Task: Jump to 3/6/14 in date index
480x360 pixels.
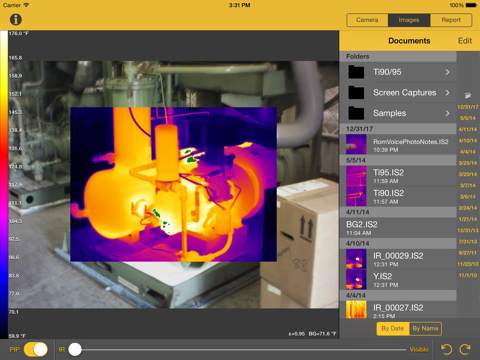Action: coord(468,197)
